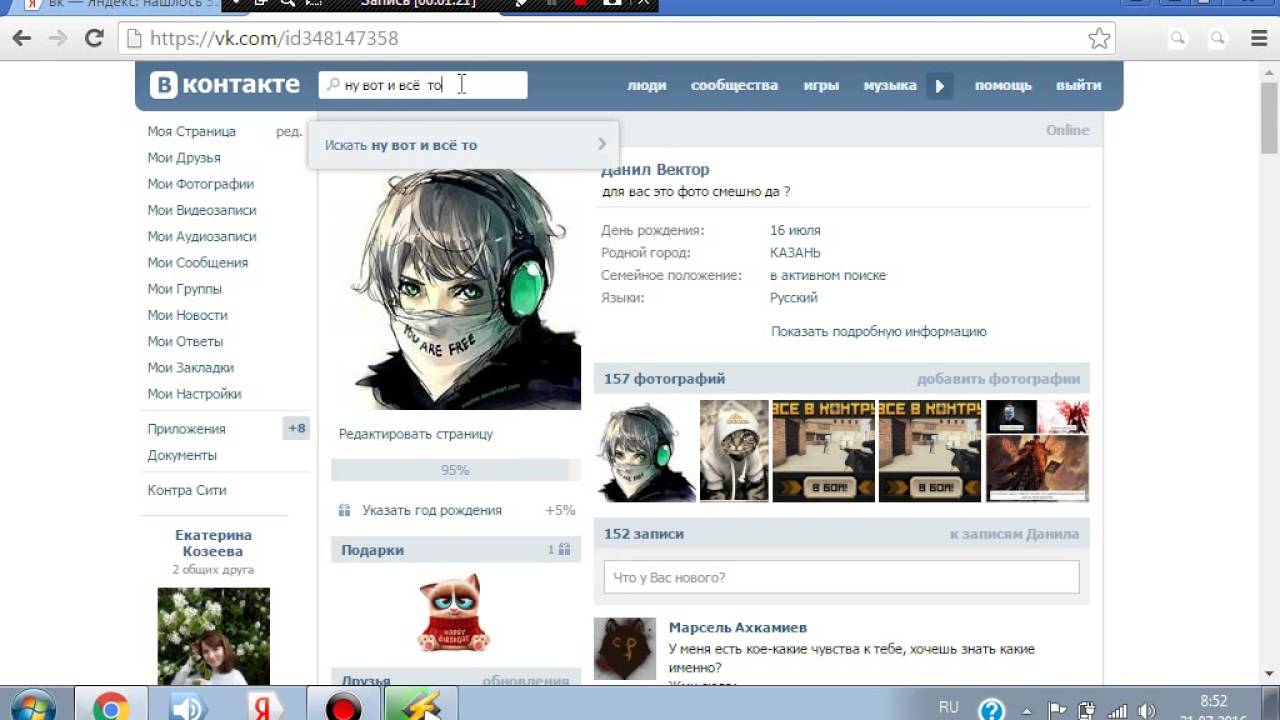The height and width of the screenshot is (720, 1280).
Task: Bookmark page with star icon
Action: coord(1099,39)
